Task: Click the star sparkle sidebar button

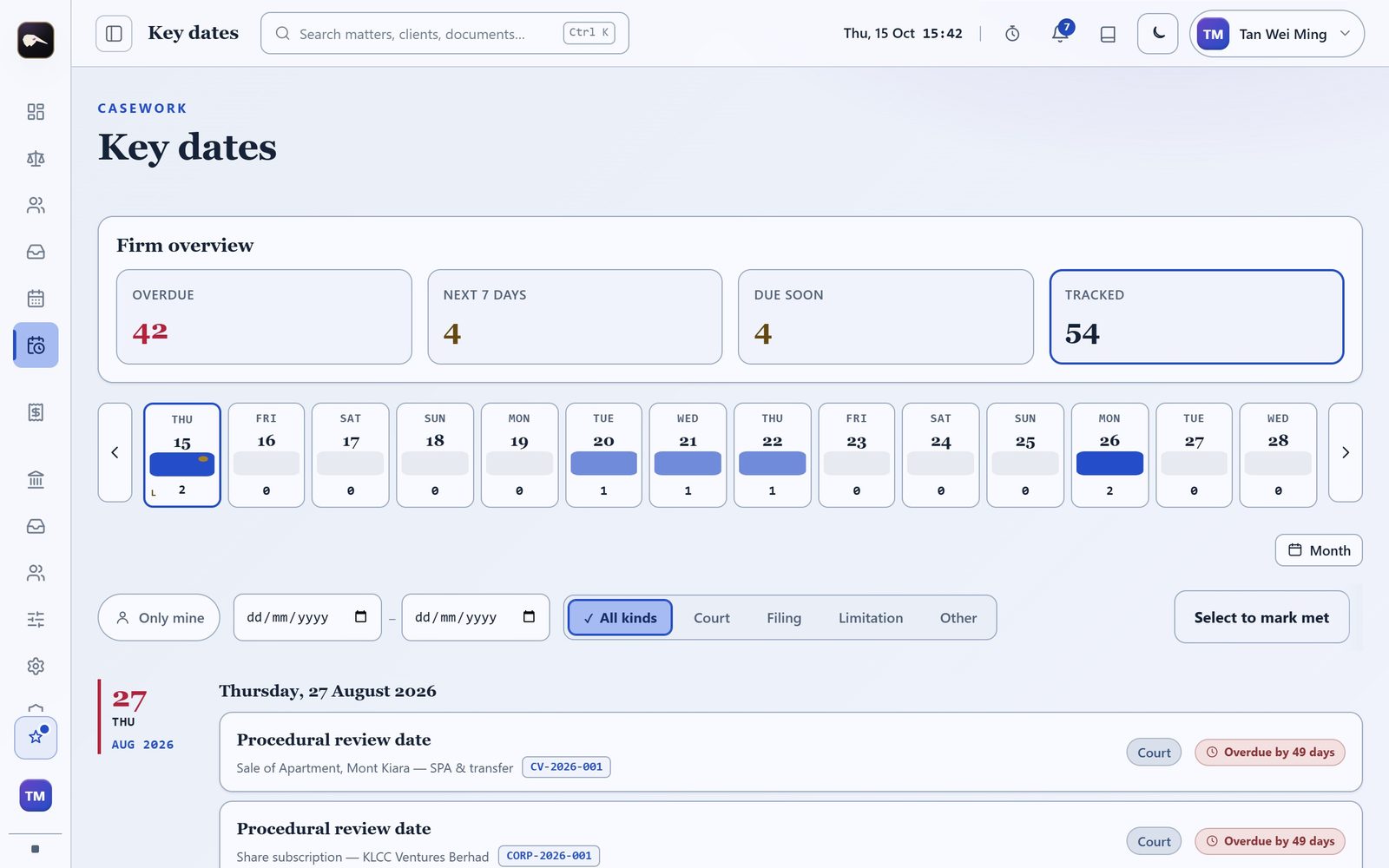Action: point(36,738)
